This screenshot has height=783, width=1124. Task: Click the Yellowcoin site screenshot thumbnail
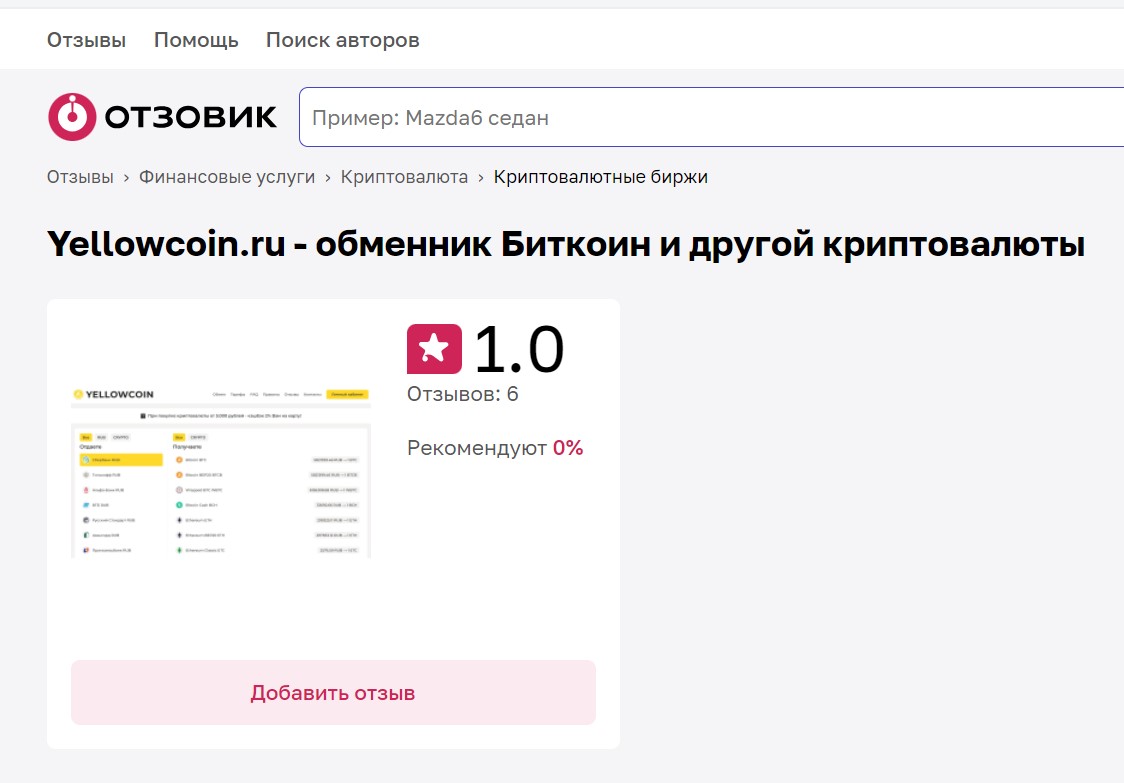[221, 472]
